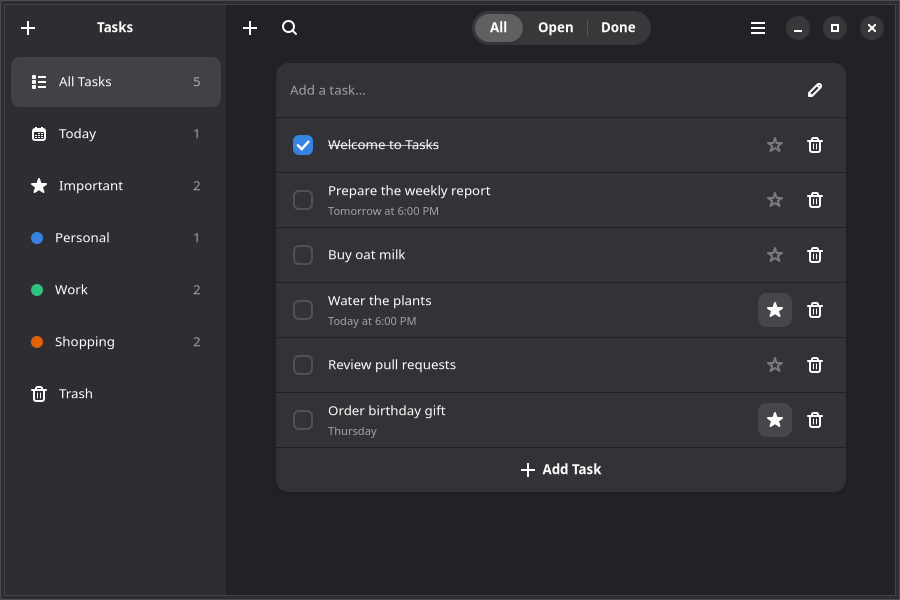Click the orange Shopping color dot

point(37,342)
